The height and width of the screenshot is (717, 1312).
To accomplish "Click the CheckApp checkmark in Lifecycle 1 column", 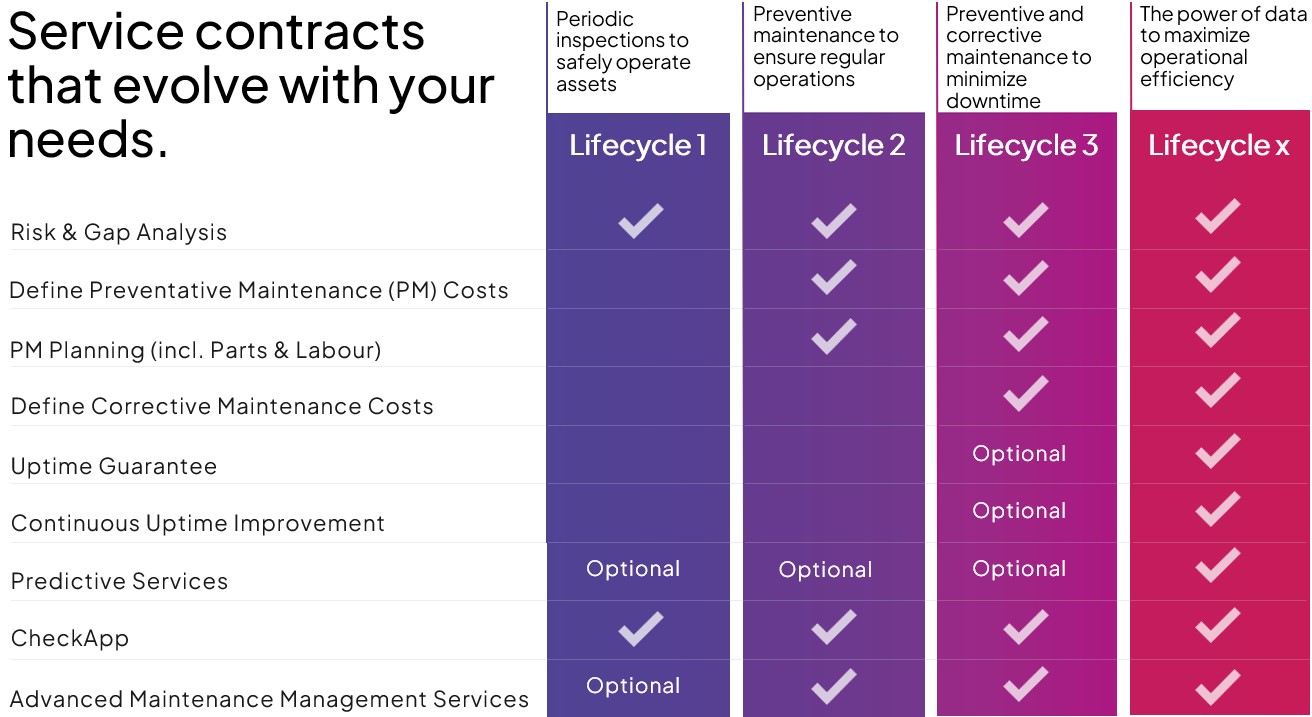I will pyautogui.click(x=640, y=628).
